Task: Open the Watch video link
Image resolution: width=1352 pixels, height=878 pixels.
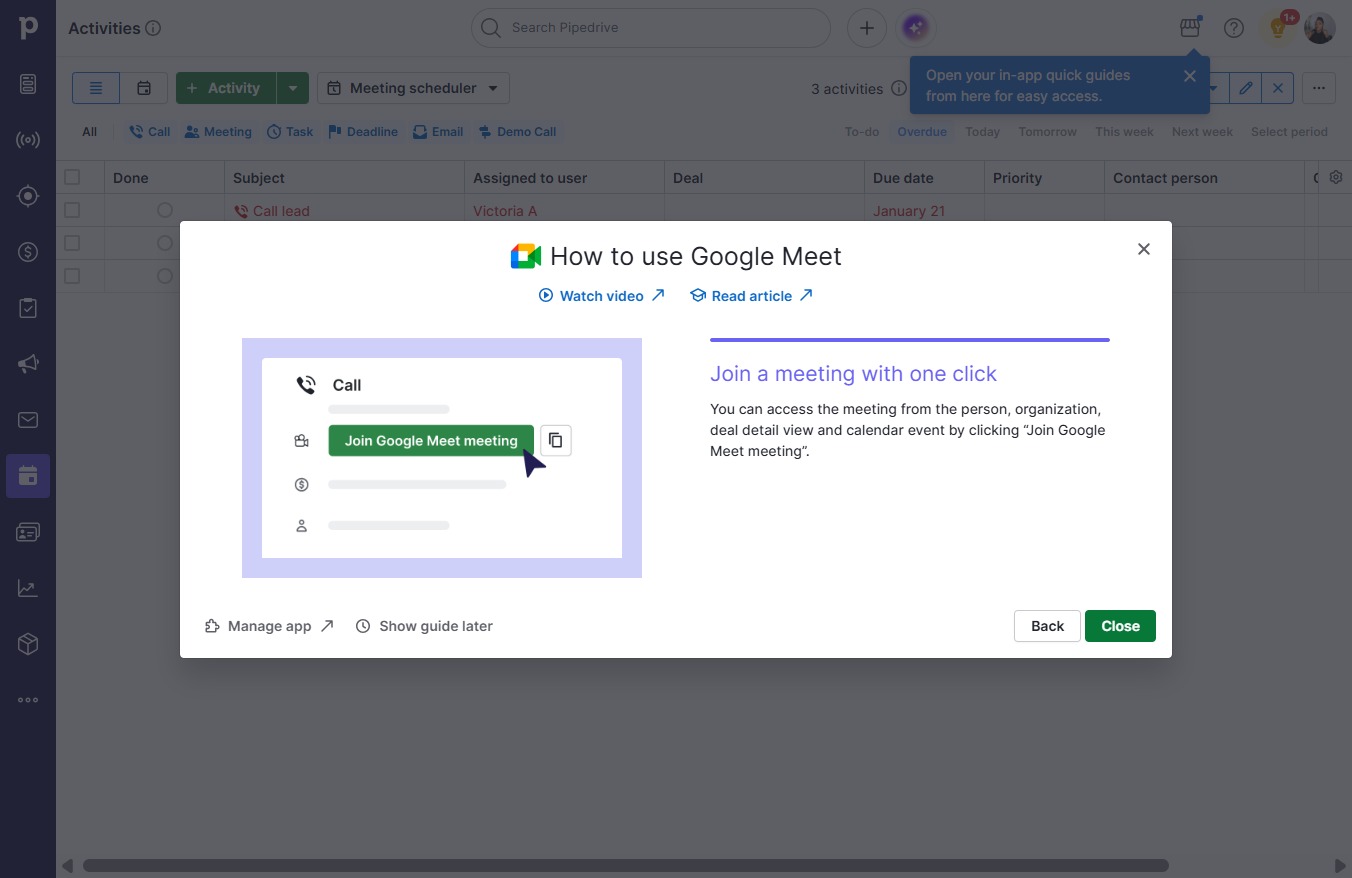Action: click(x=602, y=296)
